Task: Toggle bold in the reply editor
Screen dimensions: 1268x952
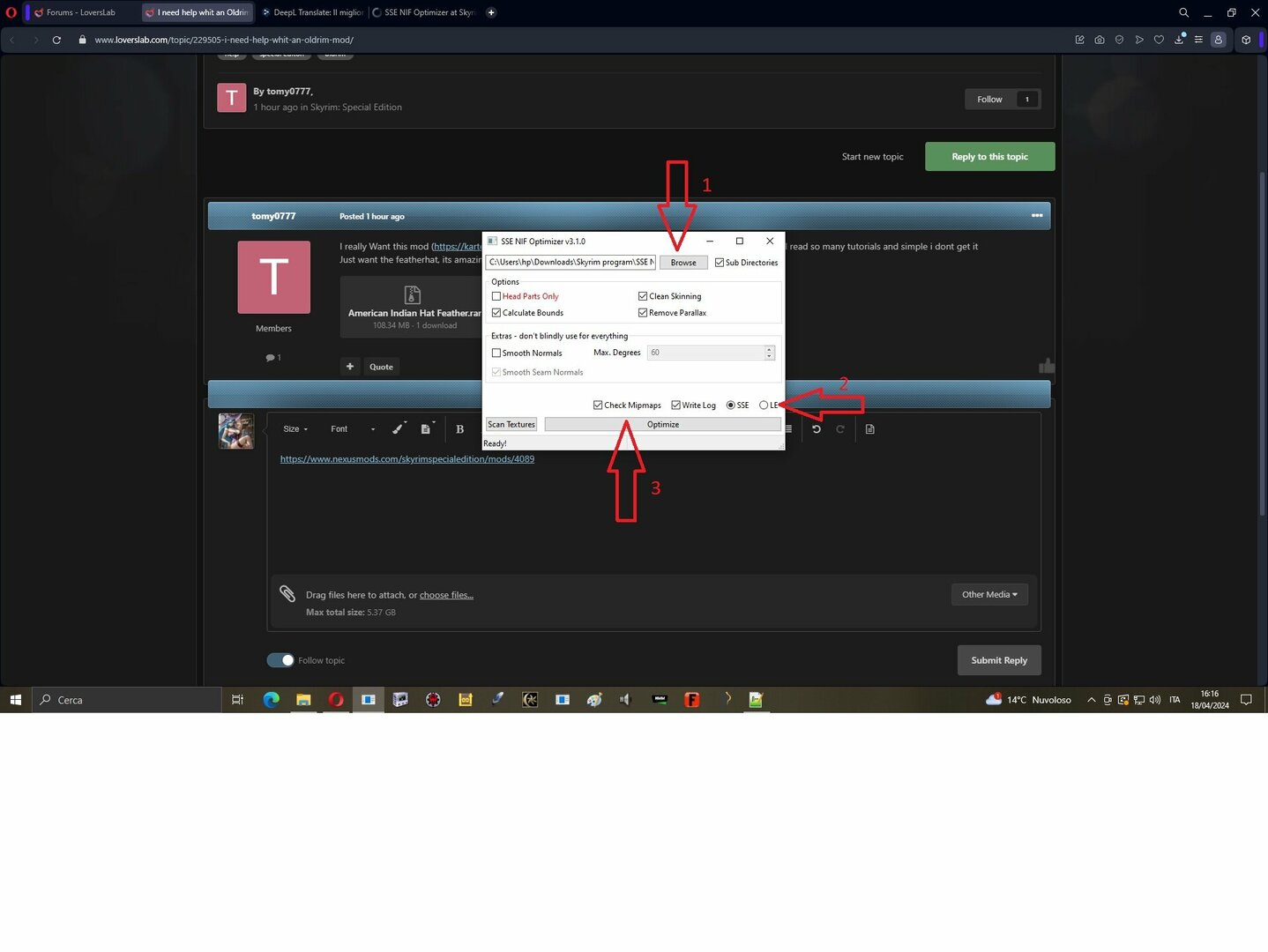Action: [x=459, y=429]
